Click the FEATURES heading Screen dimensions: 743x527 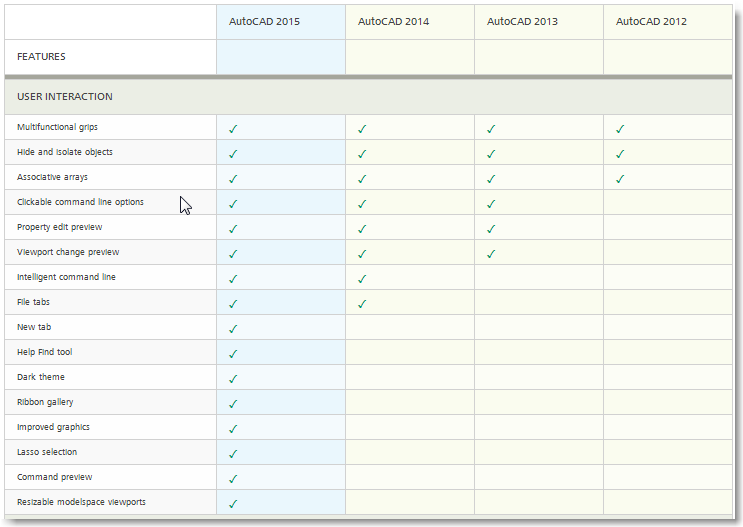click(x=41, y=56)
